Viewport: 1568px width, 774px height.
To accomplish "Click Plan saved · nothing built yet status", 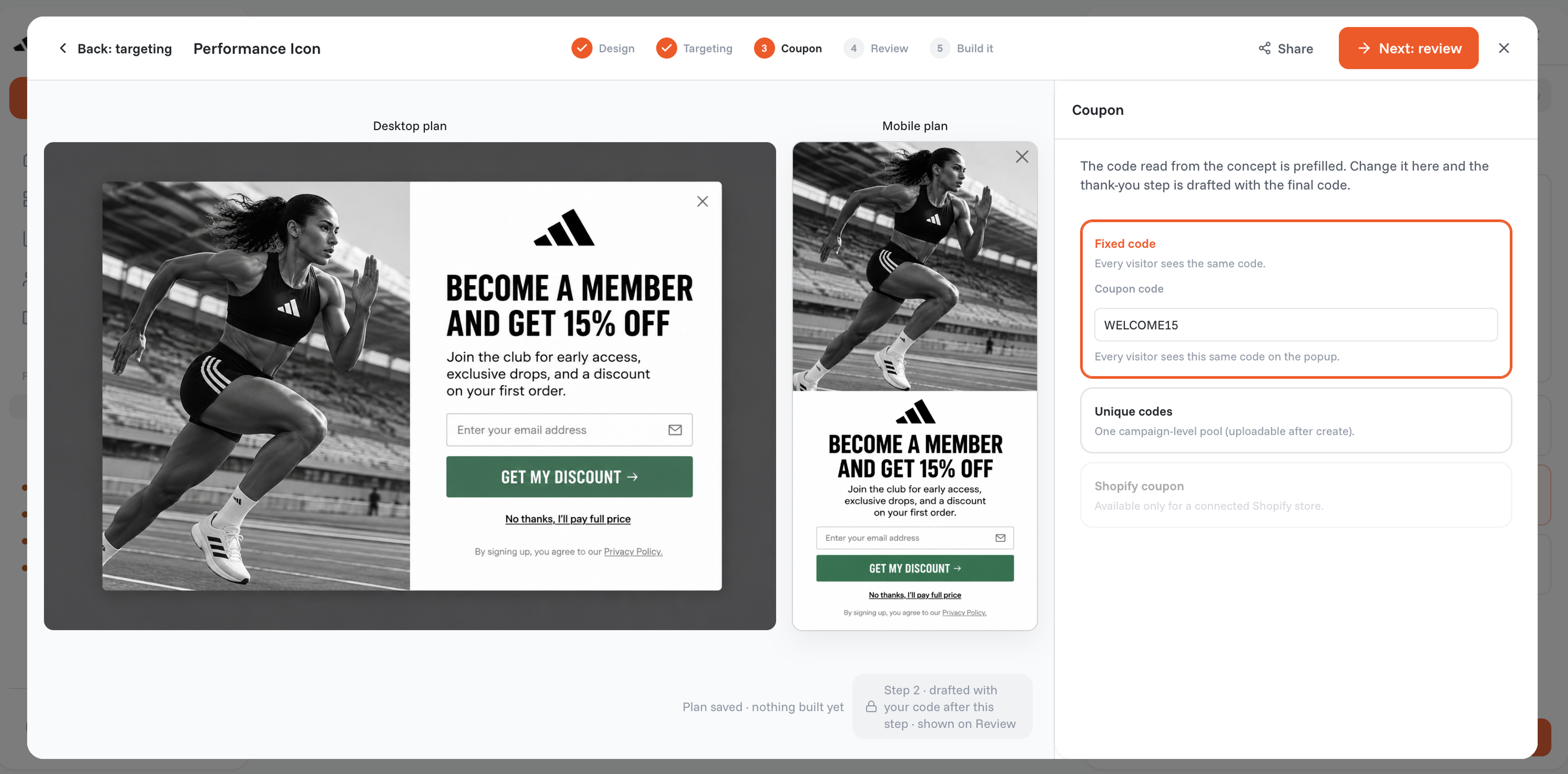I will coord(763,707).
